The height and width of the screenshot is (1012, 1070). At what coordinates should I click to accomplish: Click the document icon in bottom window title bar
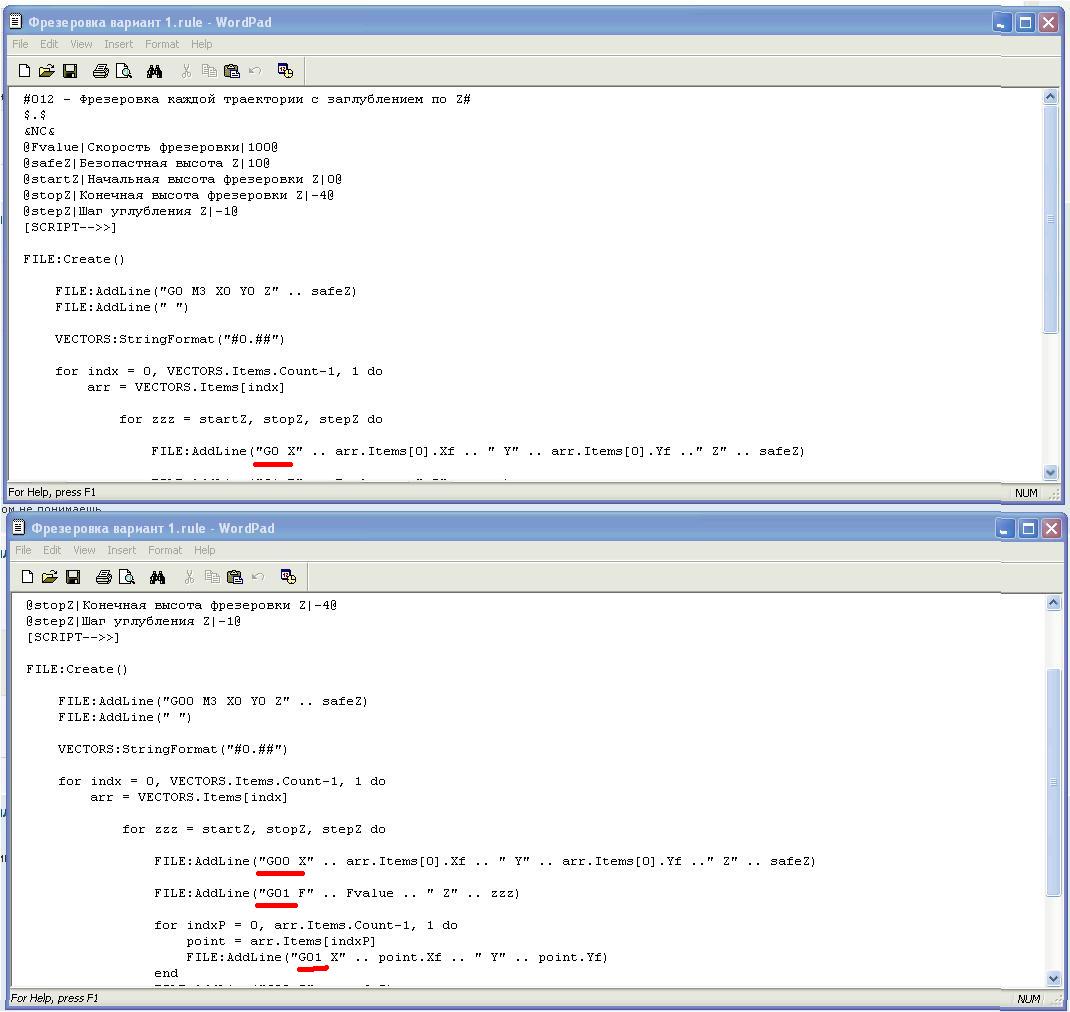18,527
